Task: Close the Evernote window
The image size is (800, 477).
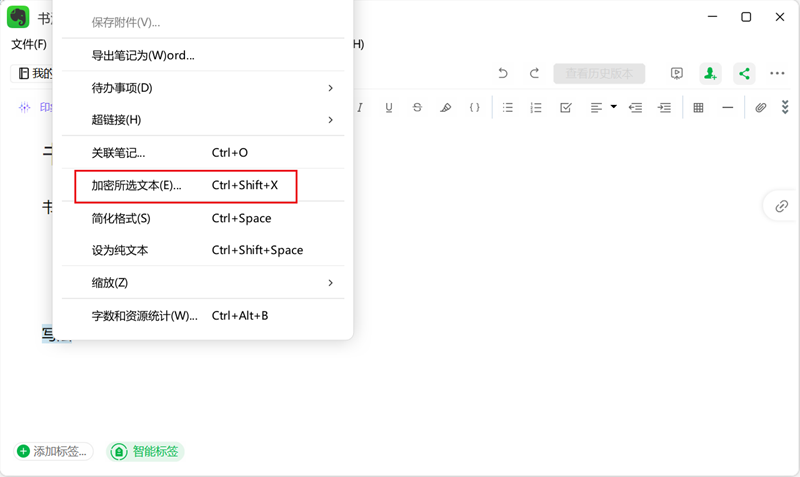Action: (780, 17)
